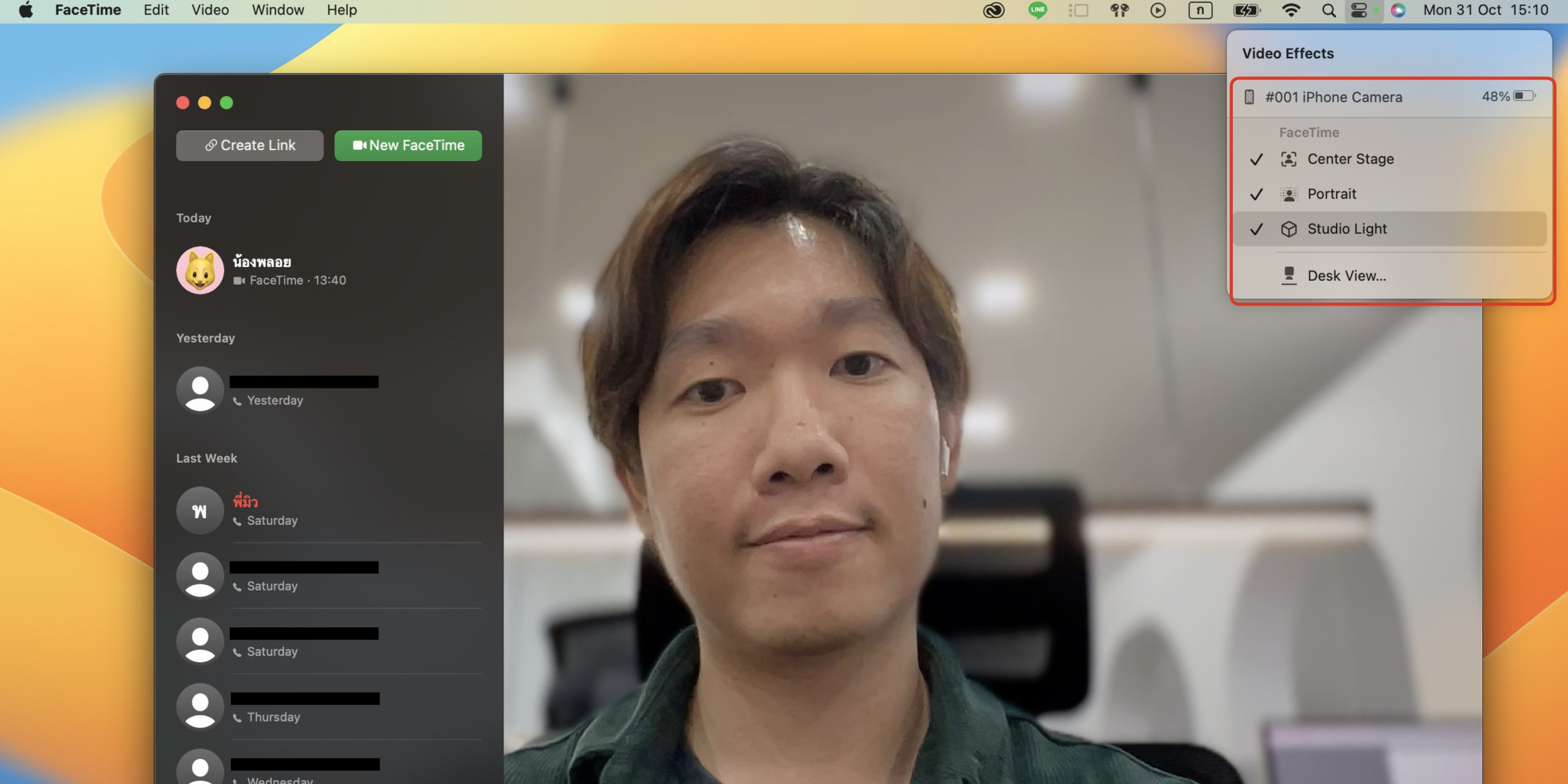Click the LINE status bar icon
The image size is (1568, 784).
click(1037, 10)
